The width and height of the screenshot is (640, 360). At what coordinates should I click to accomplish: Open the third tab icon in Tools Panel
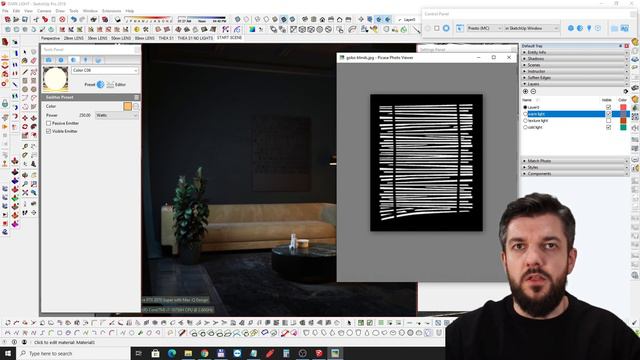tap(73, 60)
